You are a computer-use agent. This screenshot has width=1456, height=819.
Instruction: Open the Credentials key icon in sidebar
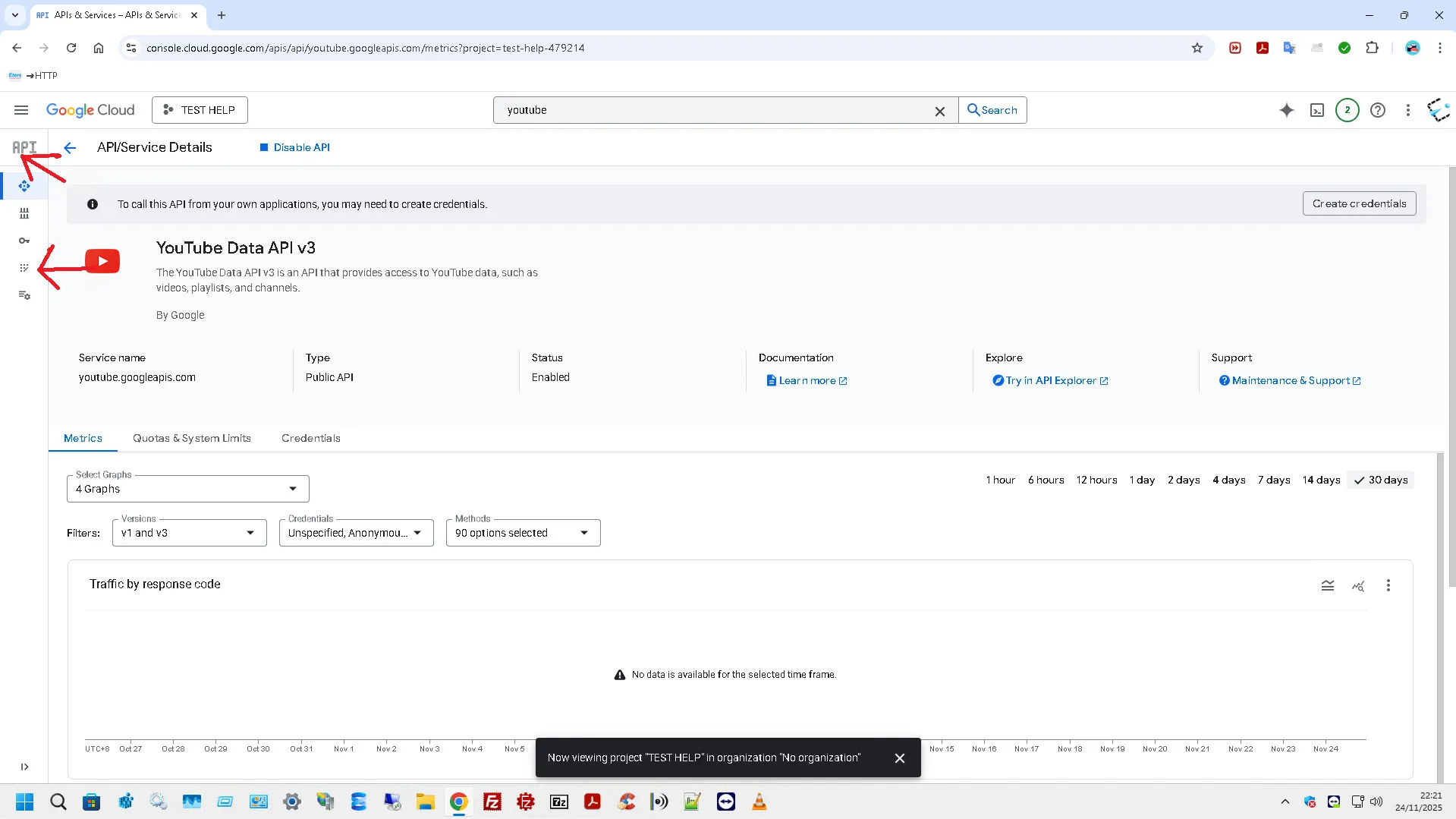click(24, 241)
